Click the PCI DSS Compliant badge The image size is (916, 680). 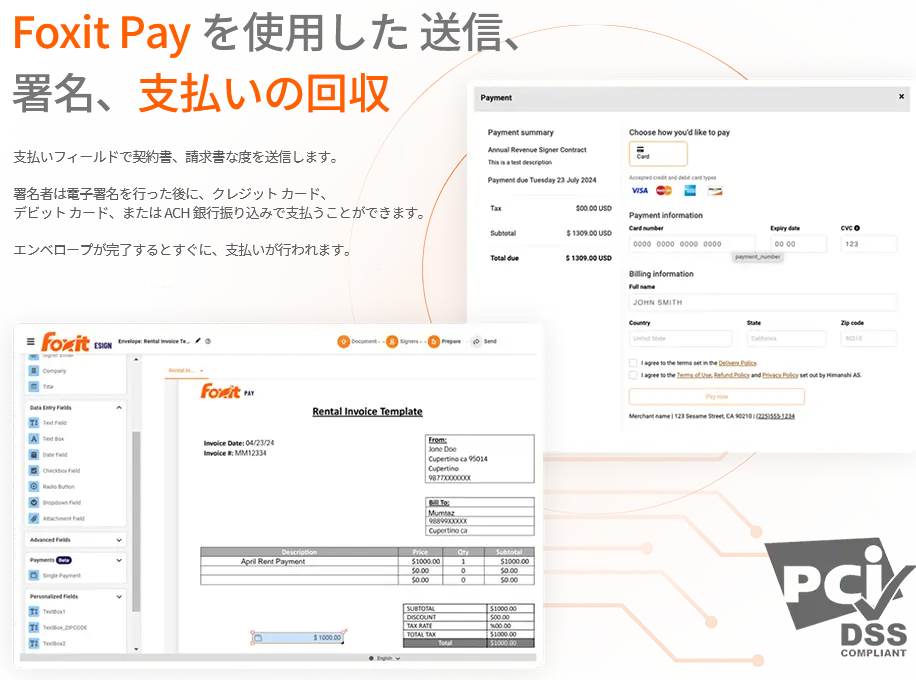(x=838, y=598)
